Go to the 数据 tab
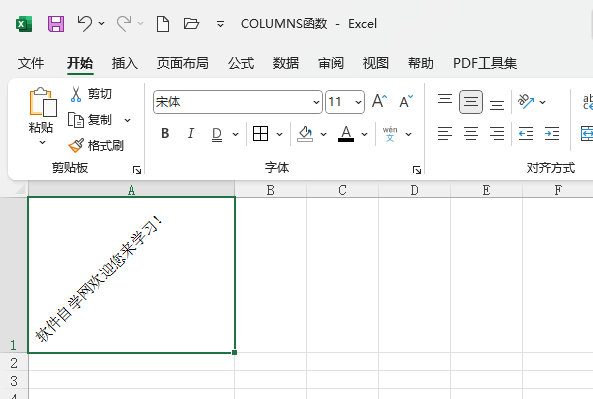This screenshot has height=399, width=593. click(286, 63)
